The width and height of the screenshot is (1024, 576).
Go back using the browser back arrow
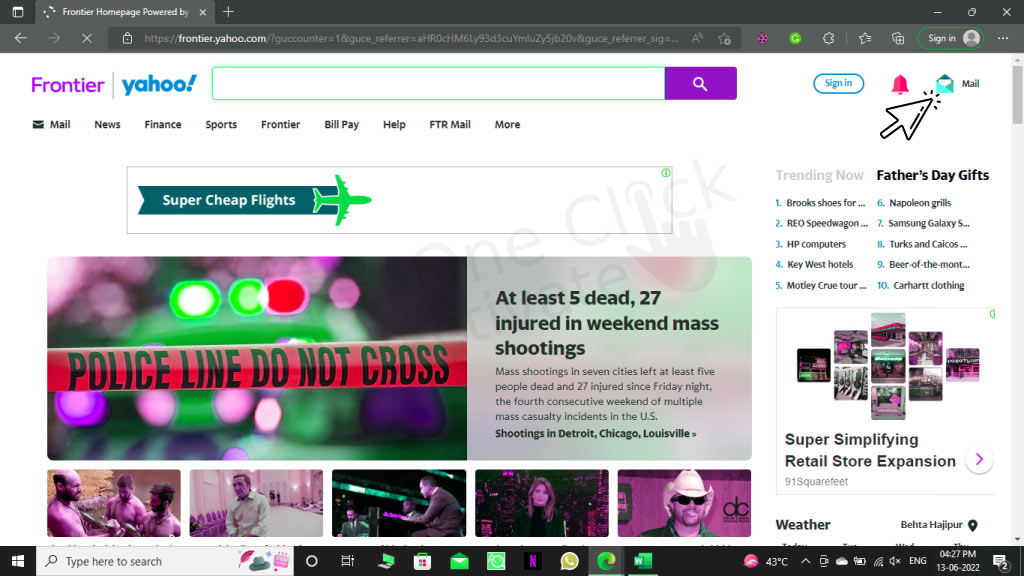pyautogui.click(x=21, y=39)
